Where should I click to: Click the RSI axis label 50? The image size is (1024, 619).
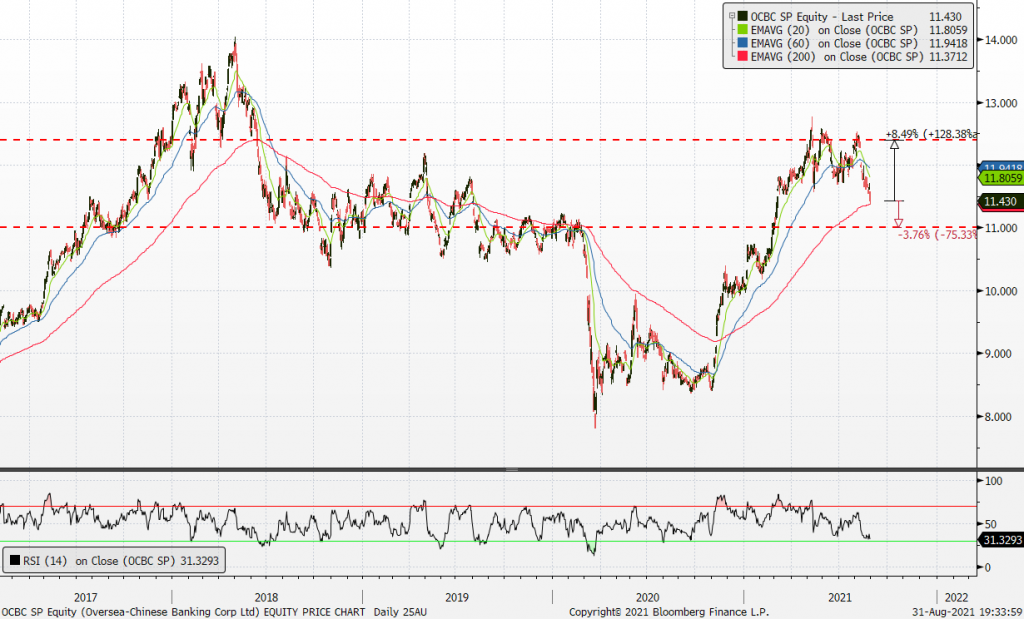coord(991,524)
